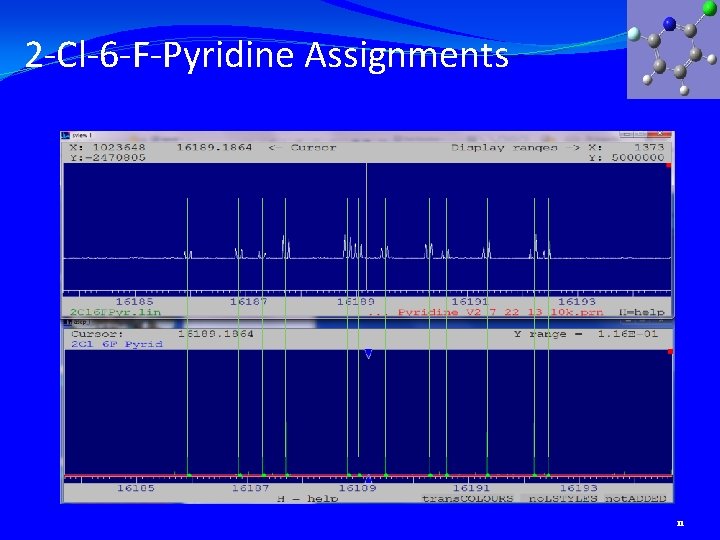Toggle the noLSTYLES option in lower status bar
The image size is (720, 540).
click(562, 499)
